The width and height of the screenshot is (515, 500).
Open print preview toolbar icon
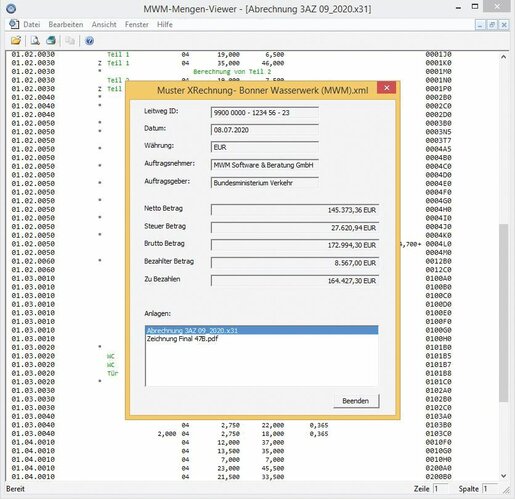pos(35,41)
